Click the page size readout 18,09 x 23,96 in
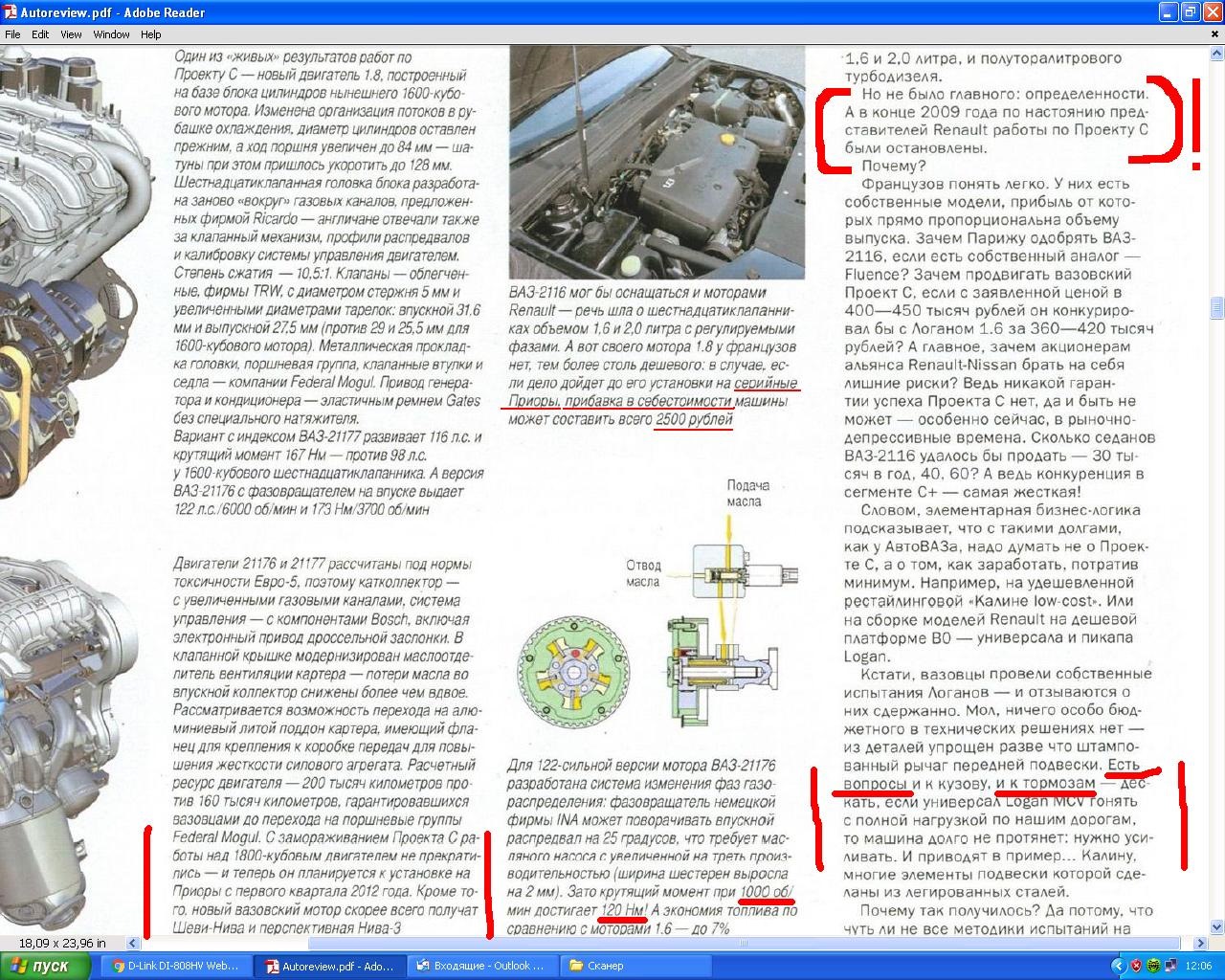Viewport: 1225px width, 980px height. (x=62, y=943)
